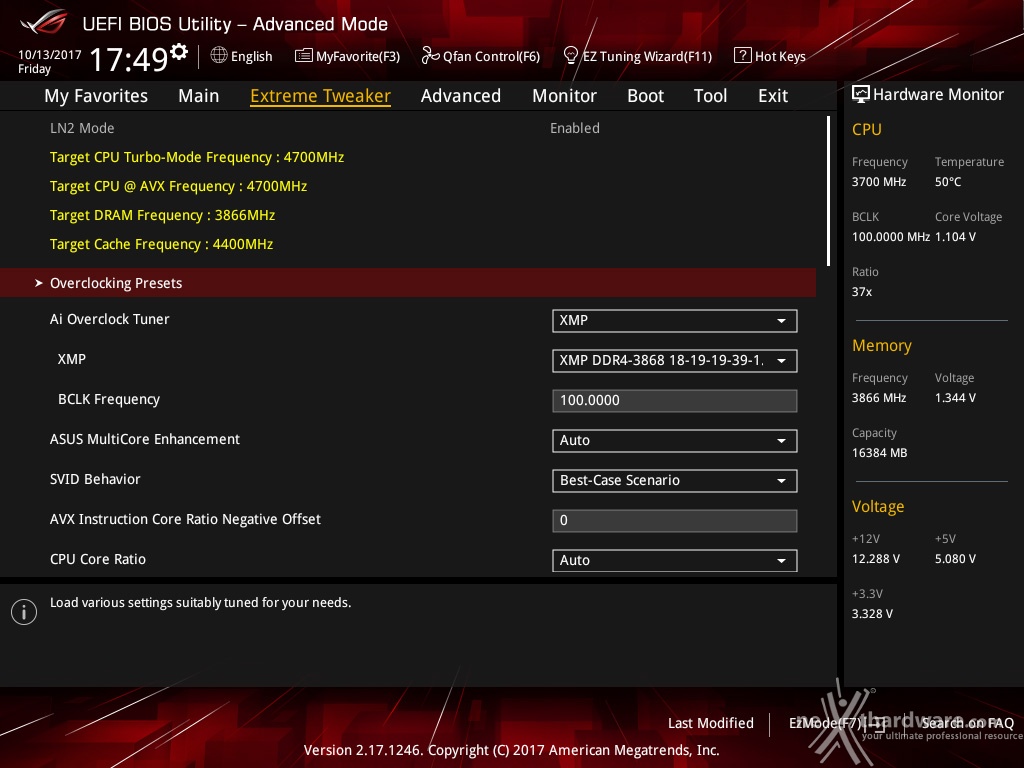Click the EZ Tuning Wizard bulb icon

(x=570, y=56)
